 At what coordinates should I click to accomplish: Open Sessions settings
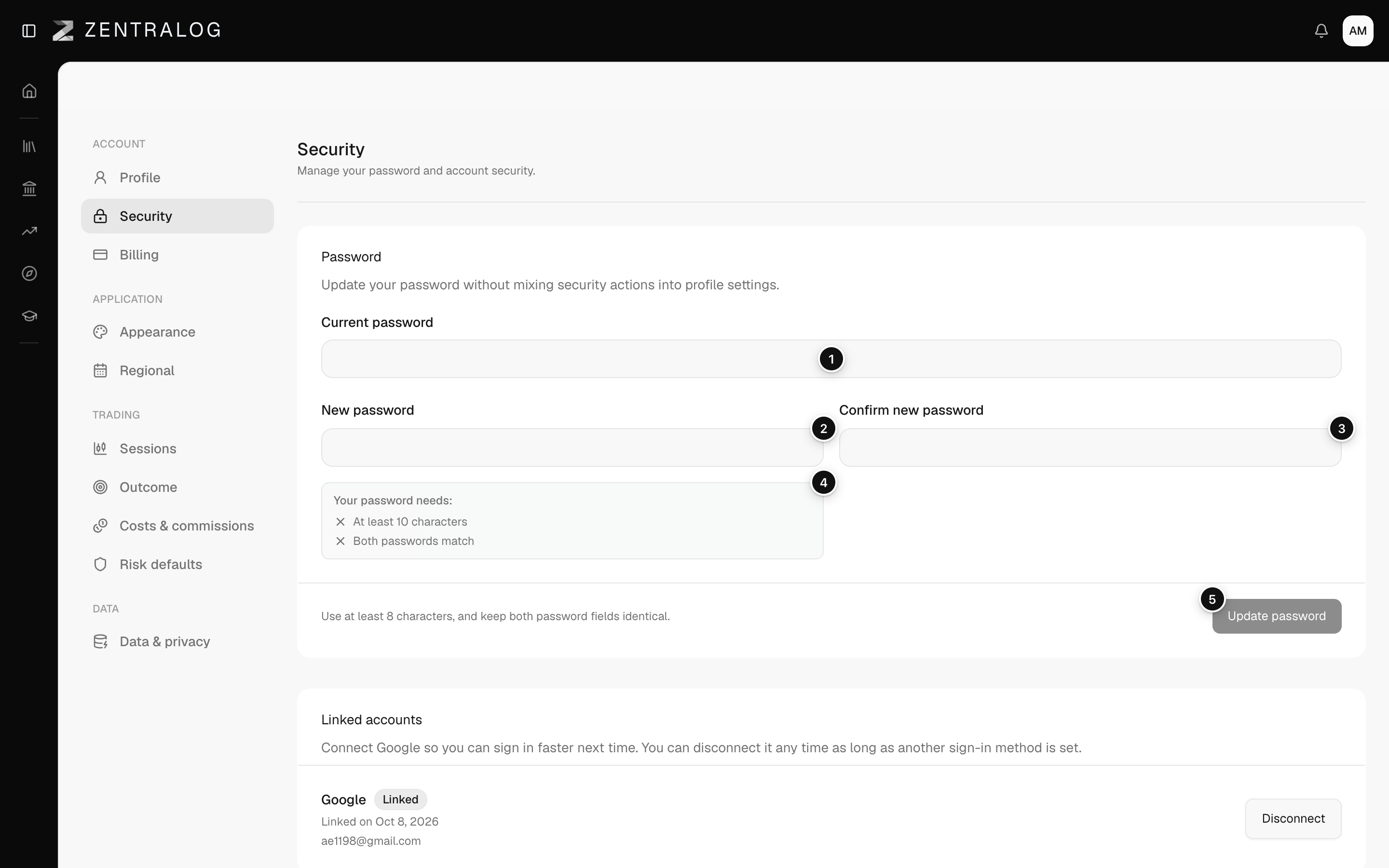pyautogui.click(x=177, y=448)
